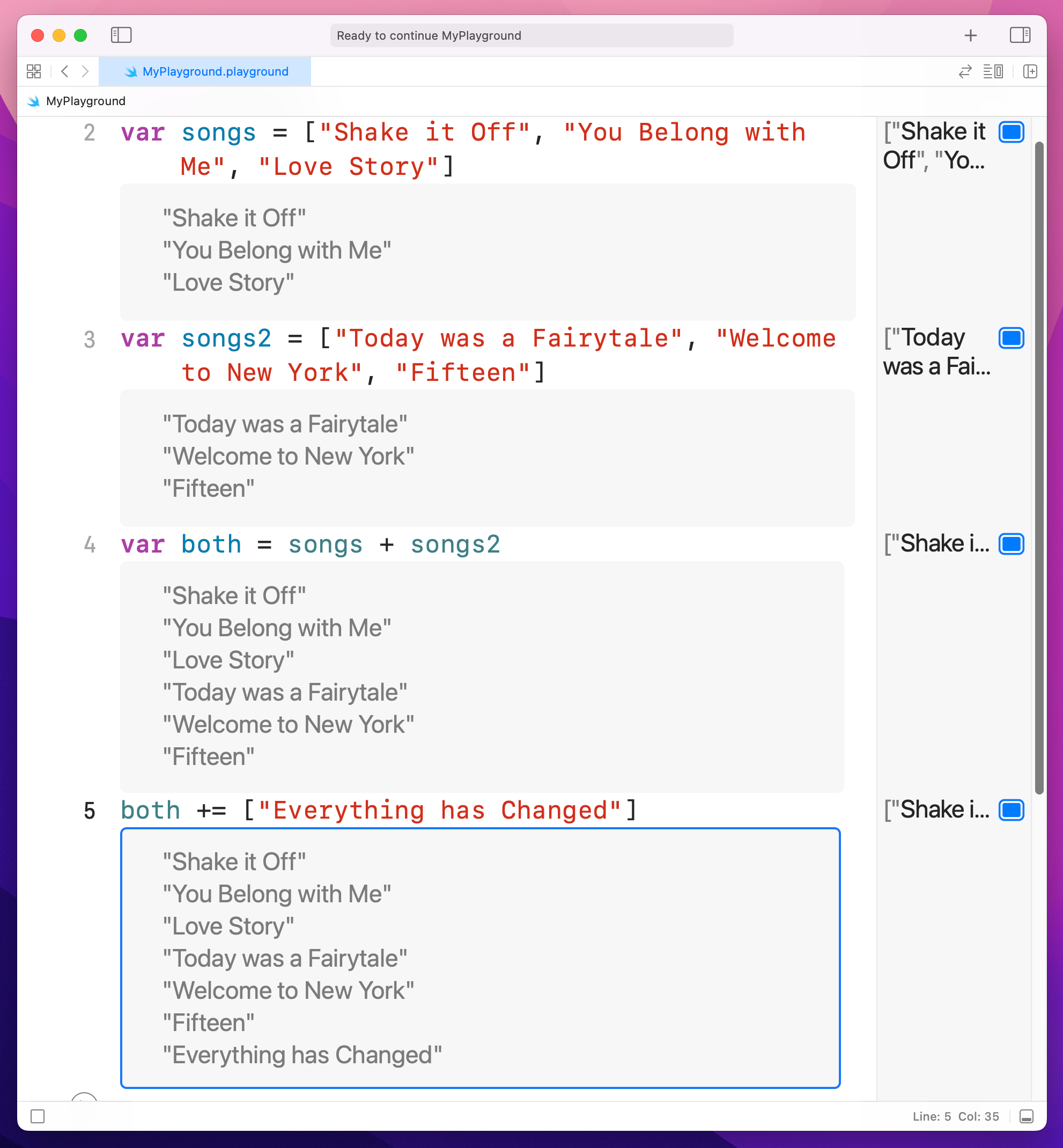Image resolution: width=1063 pixels, height=1148 pixels.
Task: Open the MyPlayground jump bar menu
Action: (x=85, y=101)
